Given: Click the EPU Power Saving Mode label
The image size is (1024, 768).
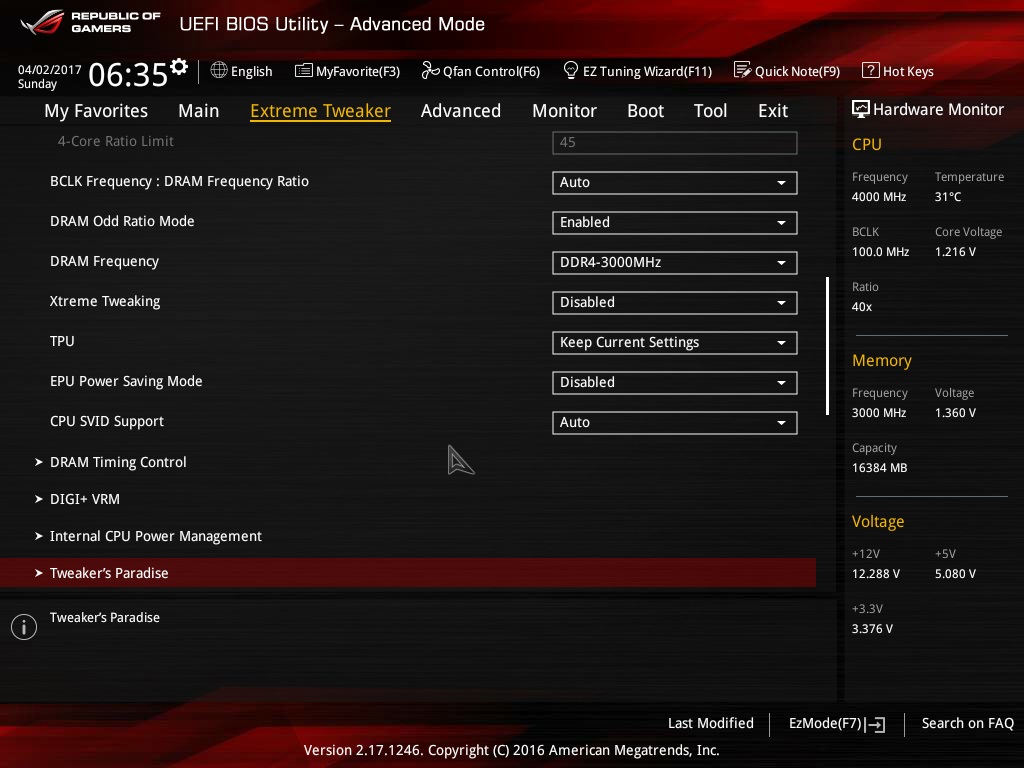Looking at the screenshot, I should 126,381.
